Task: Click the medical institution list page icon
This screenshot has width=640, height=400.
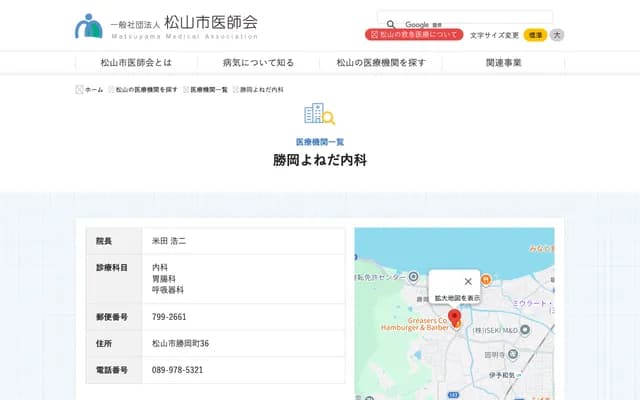Action: (x=319, y=114)
